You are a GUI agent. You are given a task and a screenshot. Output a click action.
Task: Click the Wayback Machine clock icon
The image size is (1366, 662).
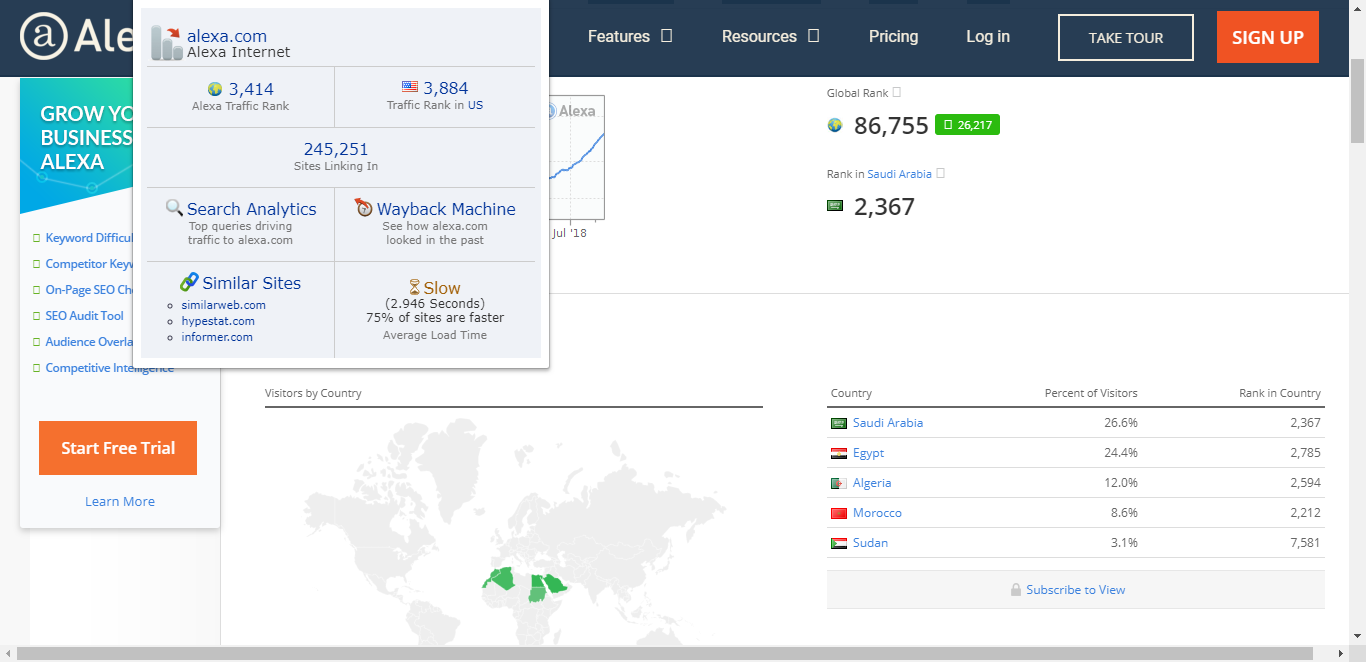(x=364, y=208)
